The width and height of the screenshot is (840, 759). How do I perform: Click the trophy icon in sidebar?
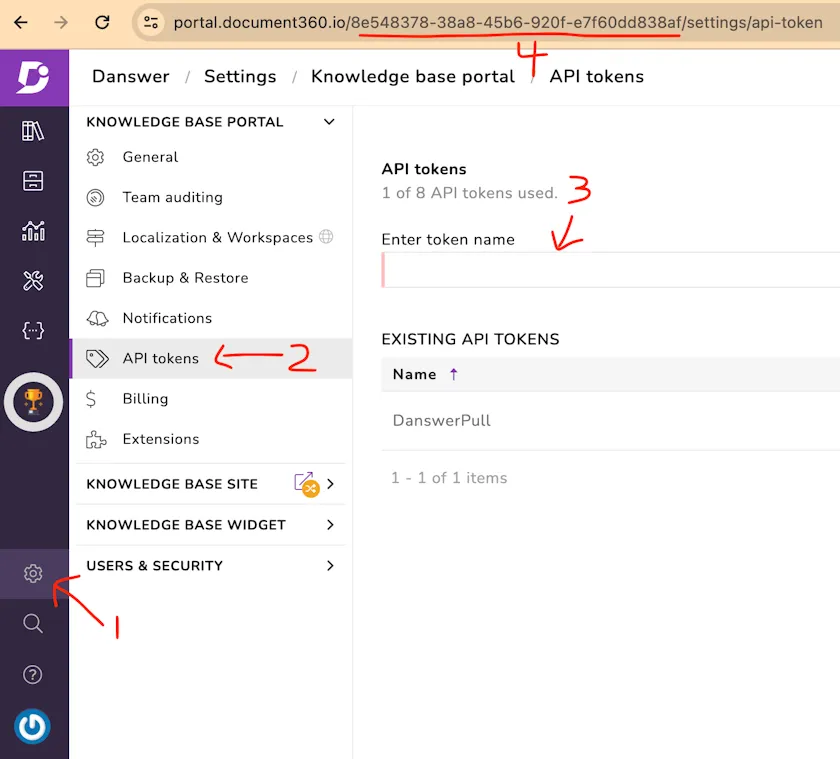coord(33,402)
